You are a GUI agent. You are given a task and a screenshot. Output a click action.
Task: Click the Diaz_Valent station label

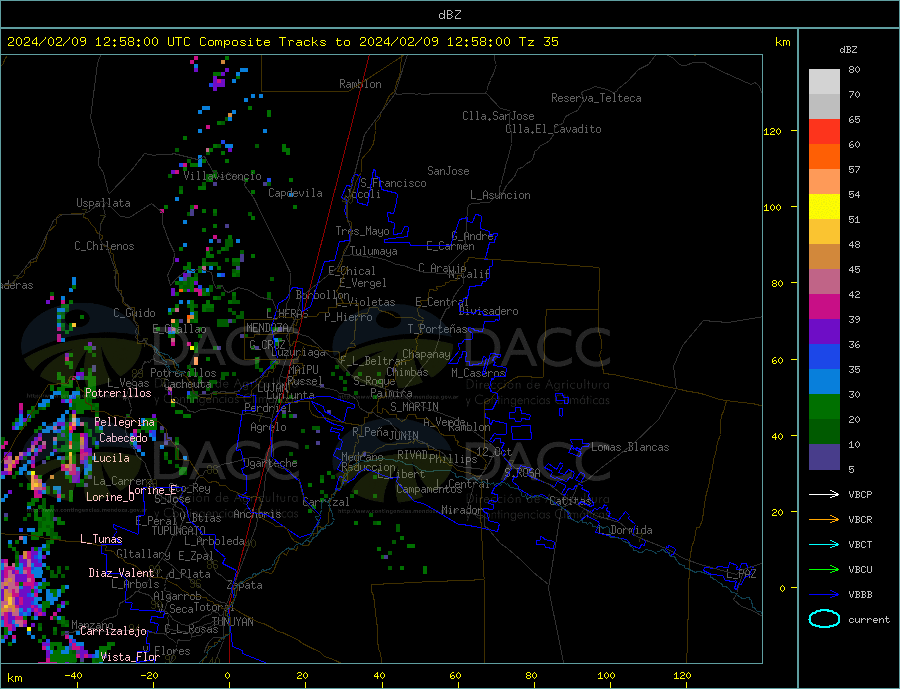121,573
